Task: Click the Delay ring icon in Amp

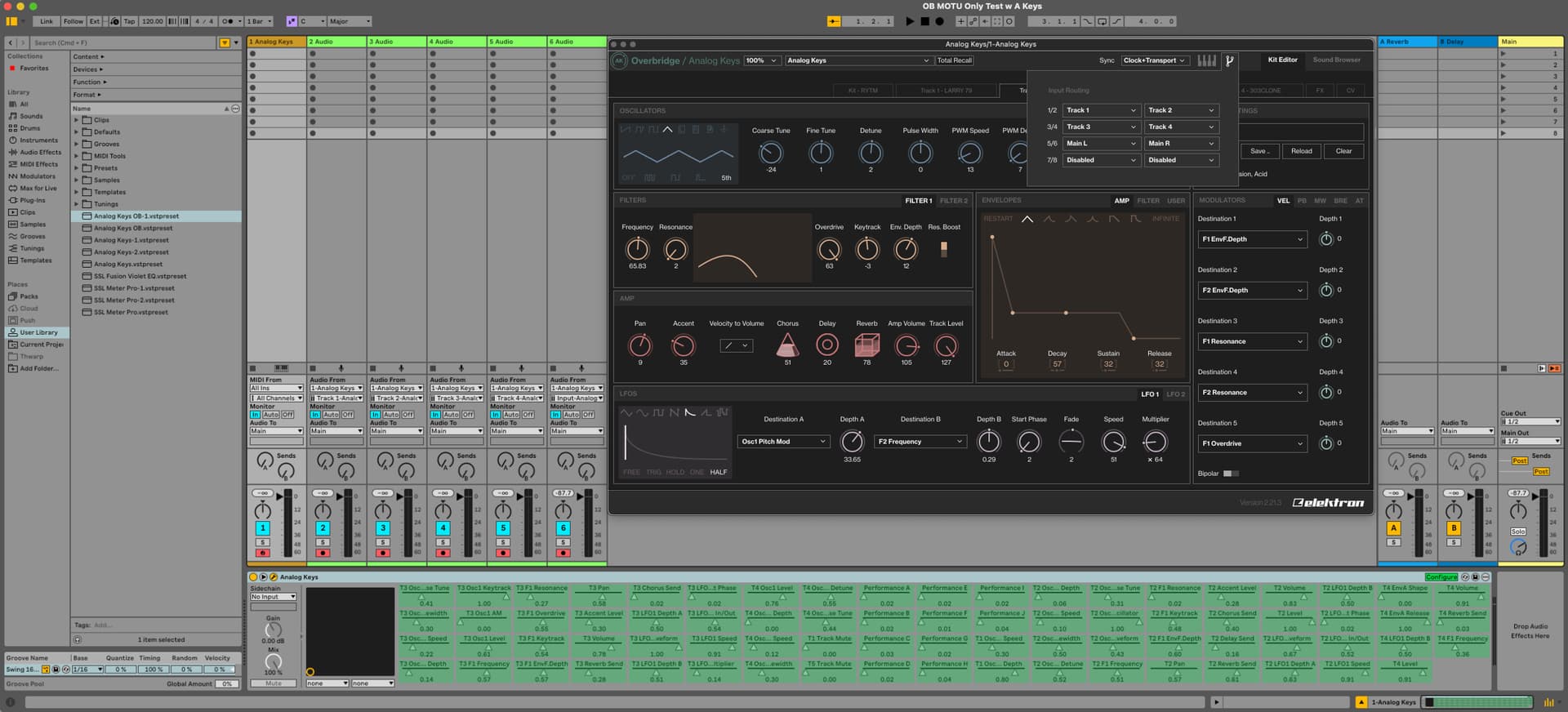Action: point(827,345)
